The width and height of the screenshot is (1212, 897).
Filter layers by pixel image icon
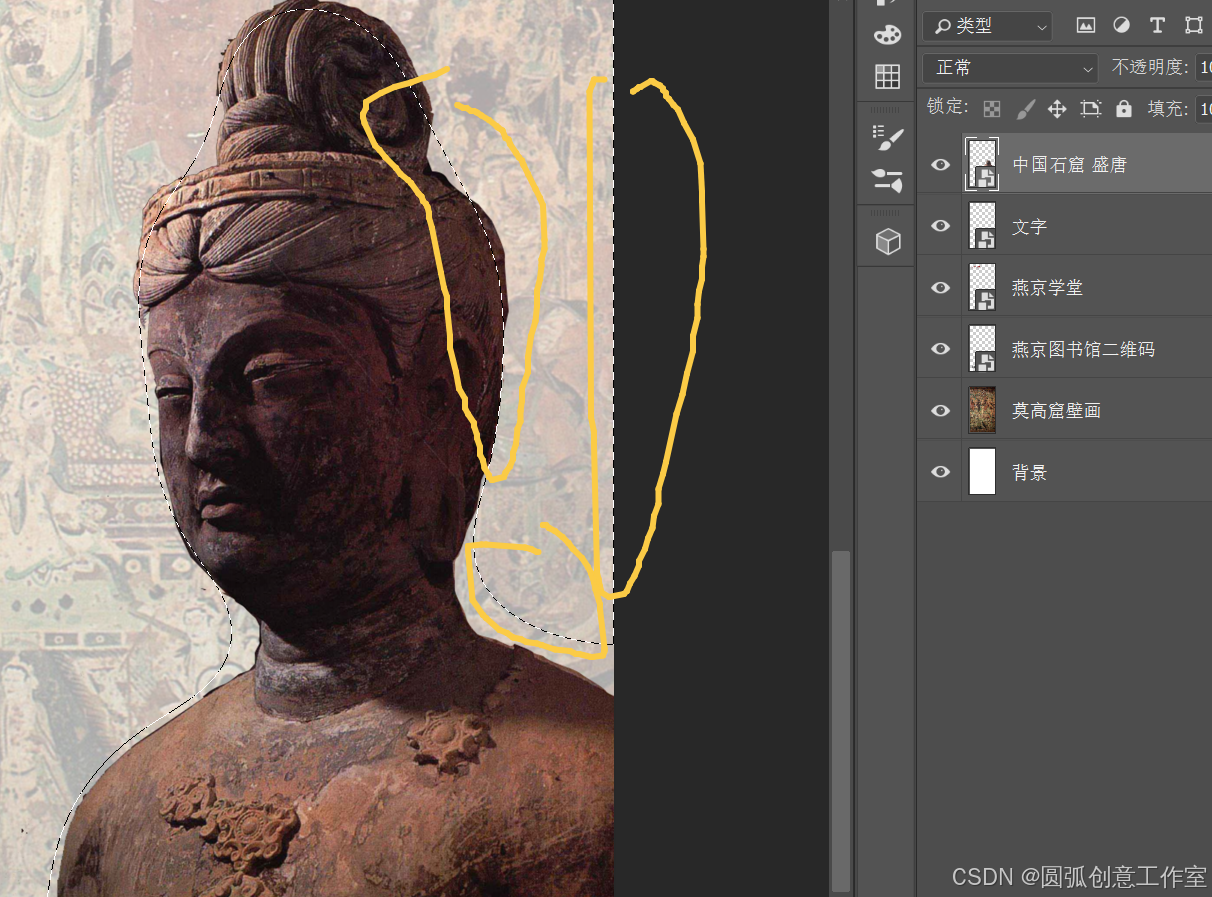1085,26
